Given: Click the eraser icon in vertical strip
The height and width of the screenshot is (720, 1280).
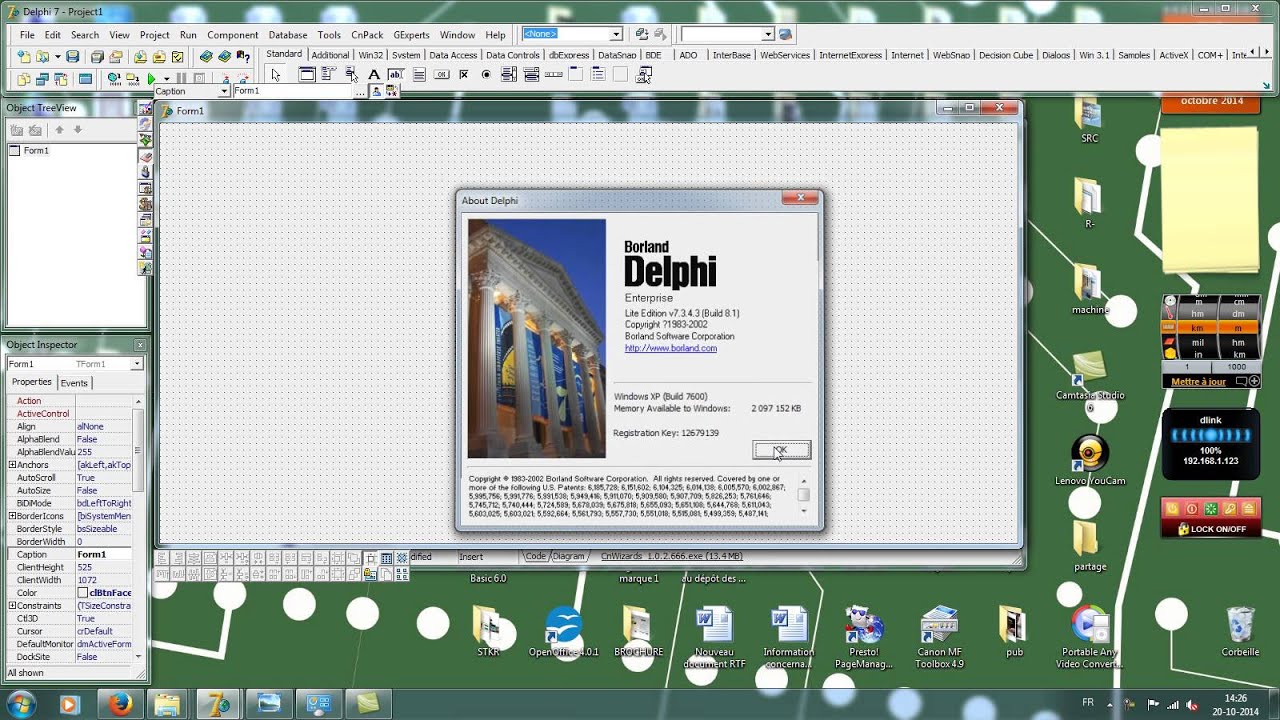Looking at the screenshot, I should [x=145, y=157].
